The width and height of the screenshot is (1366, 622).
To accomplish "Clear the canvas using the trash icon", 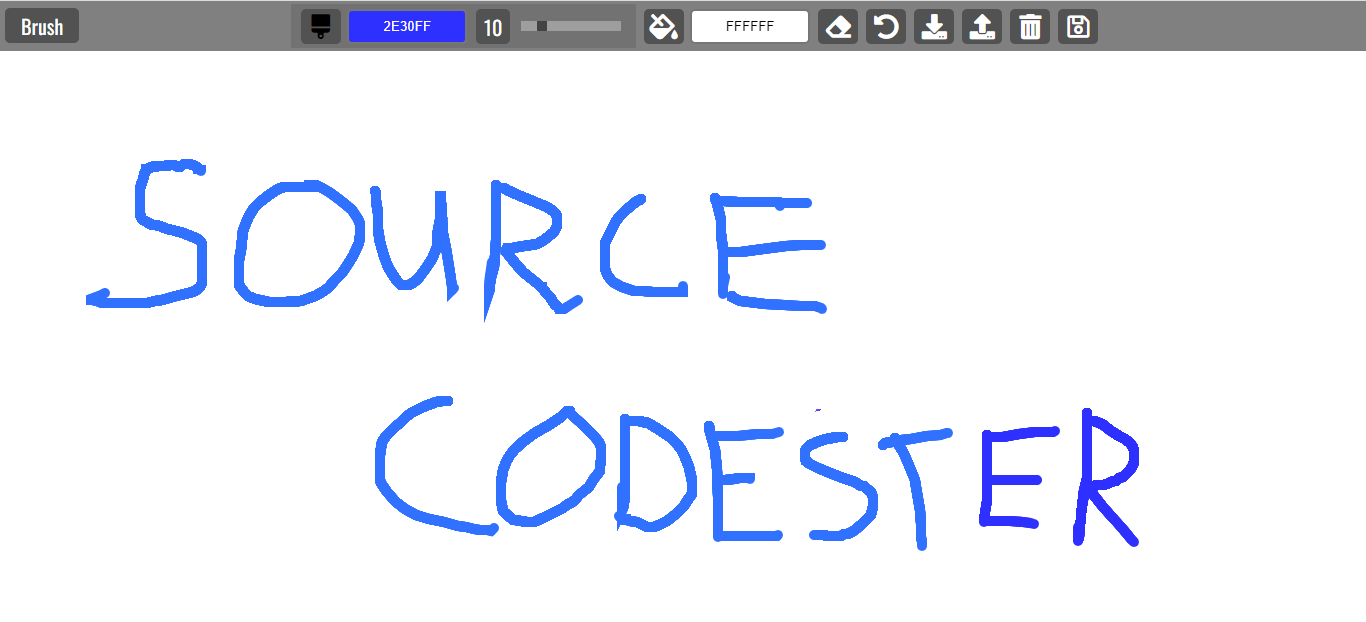I will coord(1030,26).
